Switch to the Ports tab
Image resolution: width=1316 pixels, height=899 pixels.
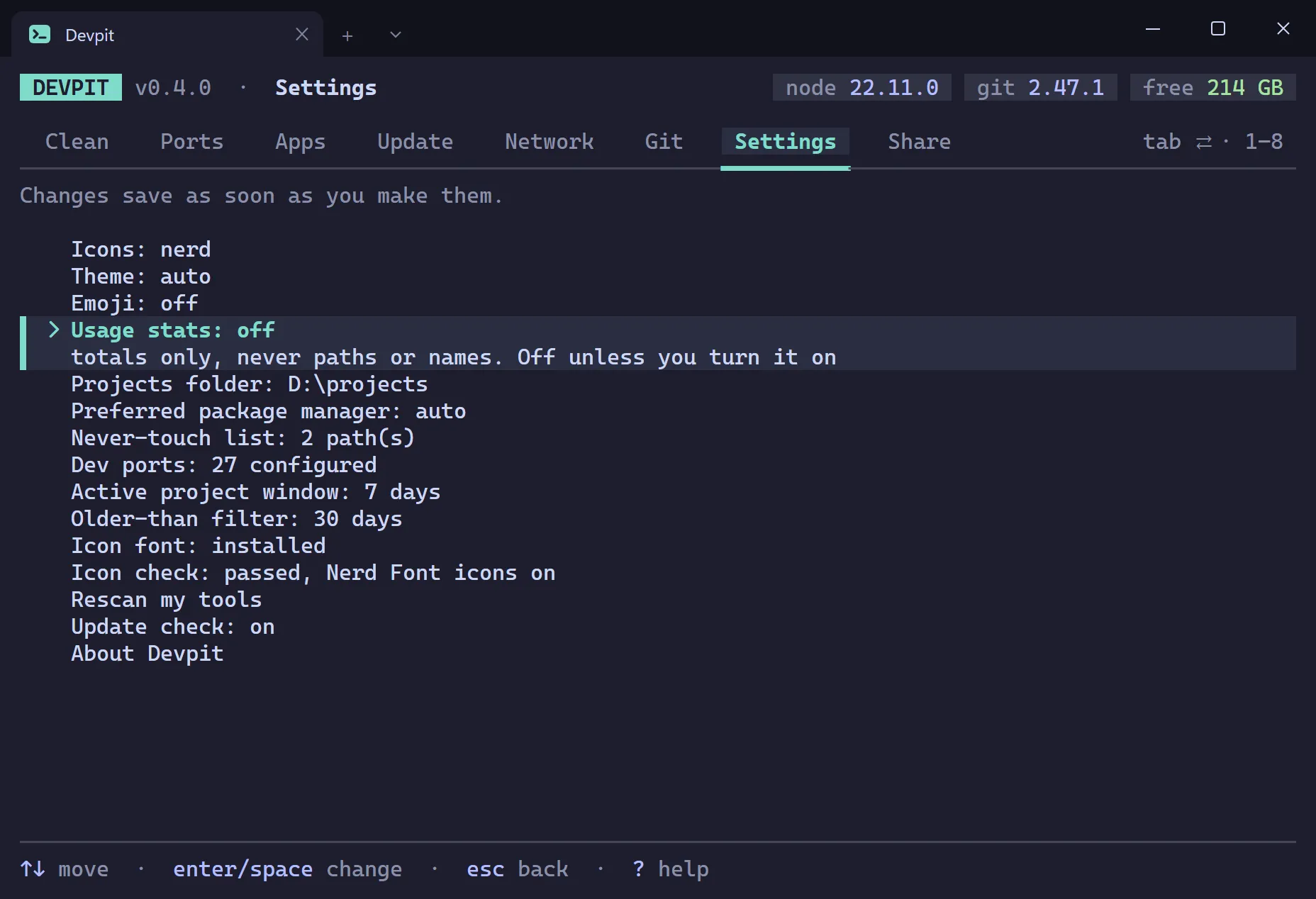tap(192, 142)
